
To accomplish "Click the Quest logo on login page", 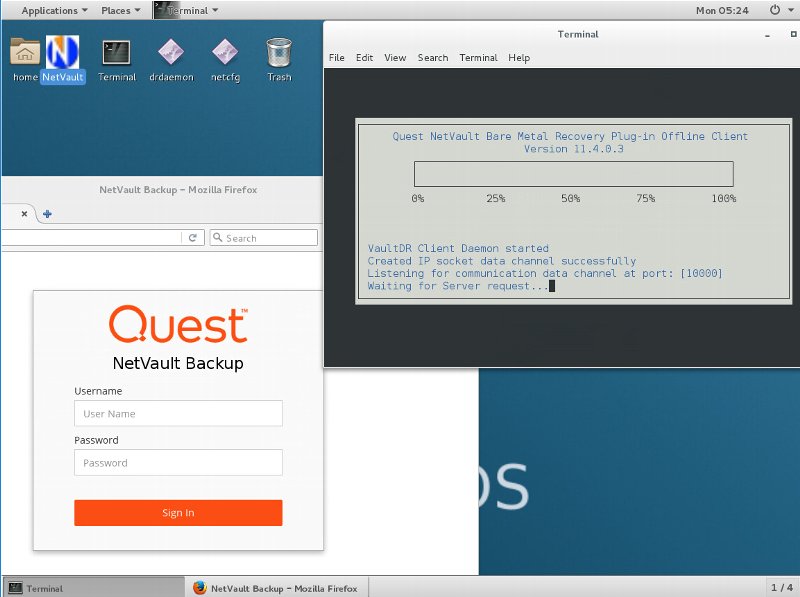I will coord(178,324).
